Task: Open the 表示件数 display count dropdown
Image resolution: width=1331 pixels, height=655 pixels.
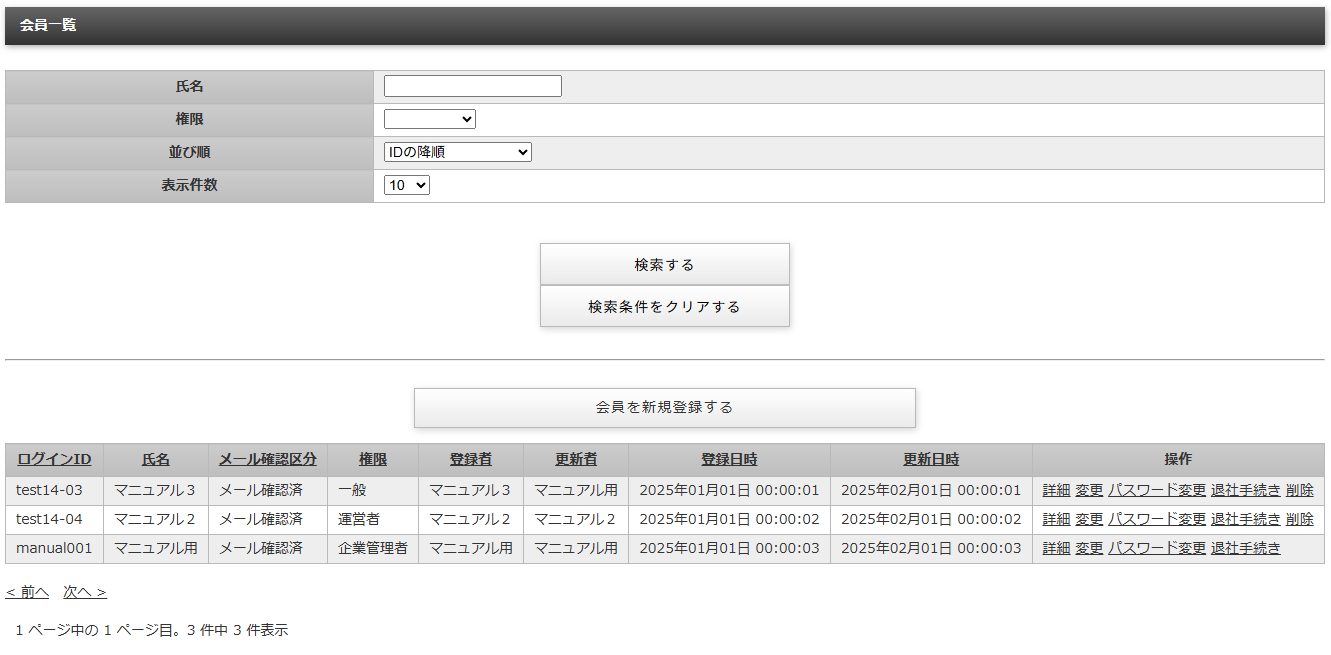Action: point(406,185)
